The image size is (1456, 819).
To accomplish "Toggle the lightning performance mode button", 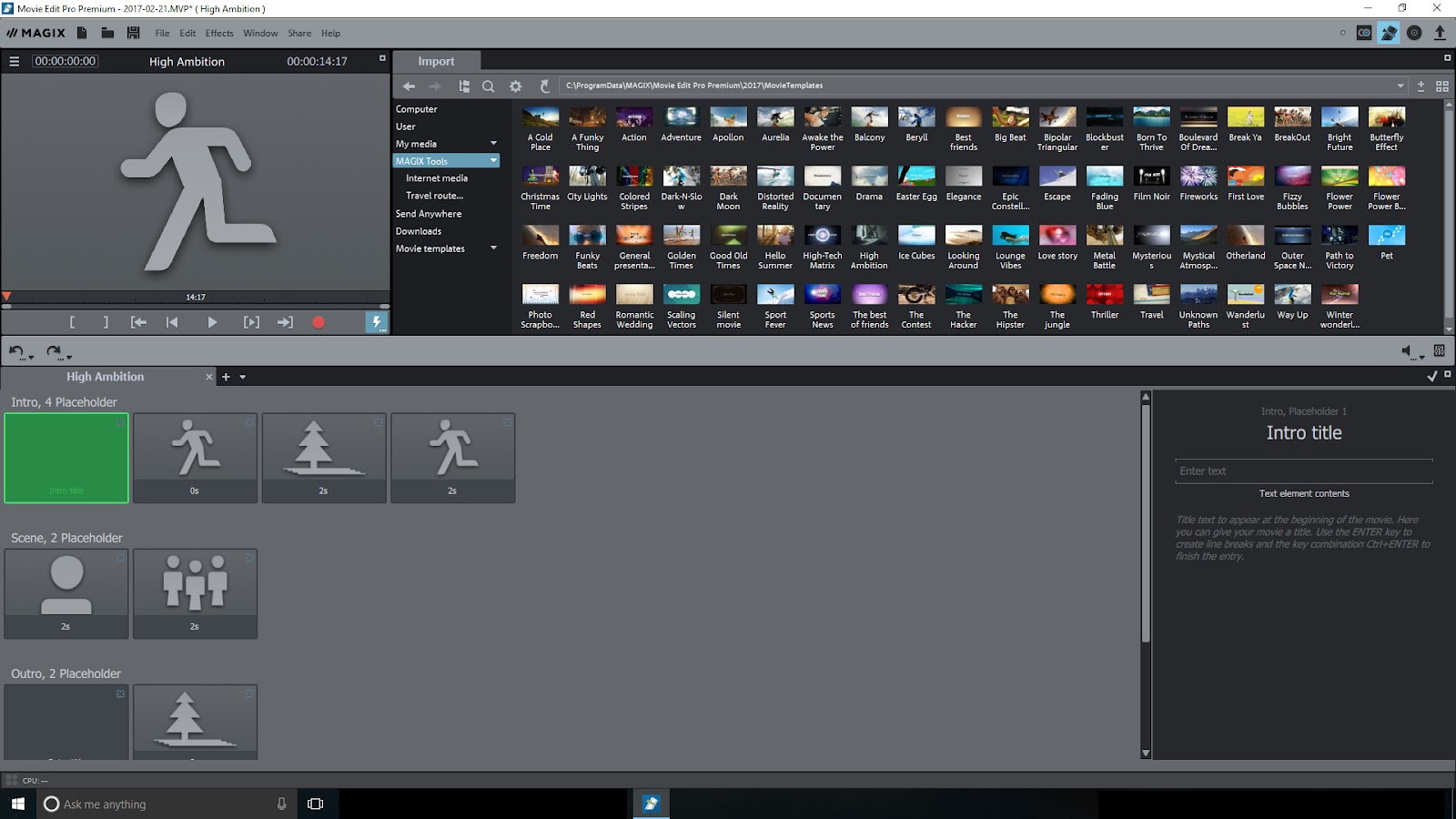I will 376,322.
